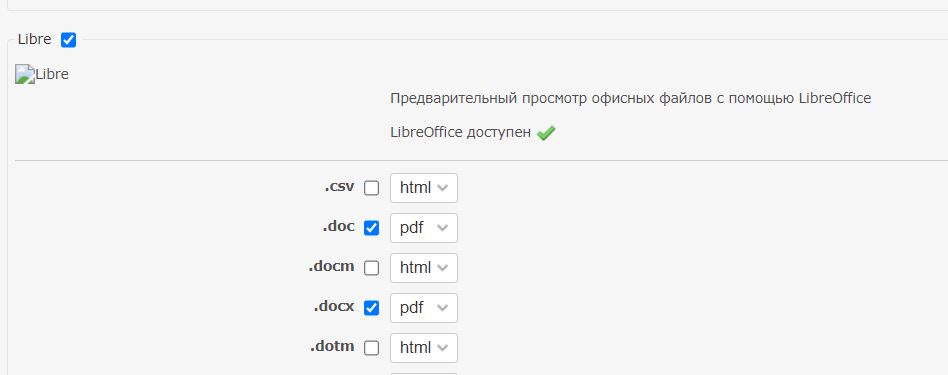Click the Libre section legend text
948x375 pixels.
pyautogui.click(x=34, y=40)
